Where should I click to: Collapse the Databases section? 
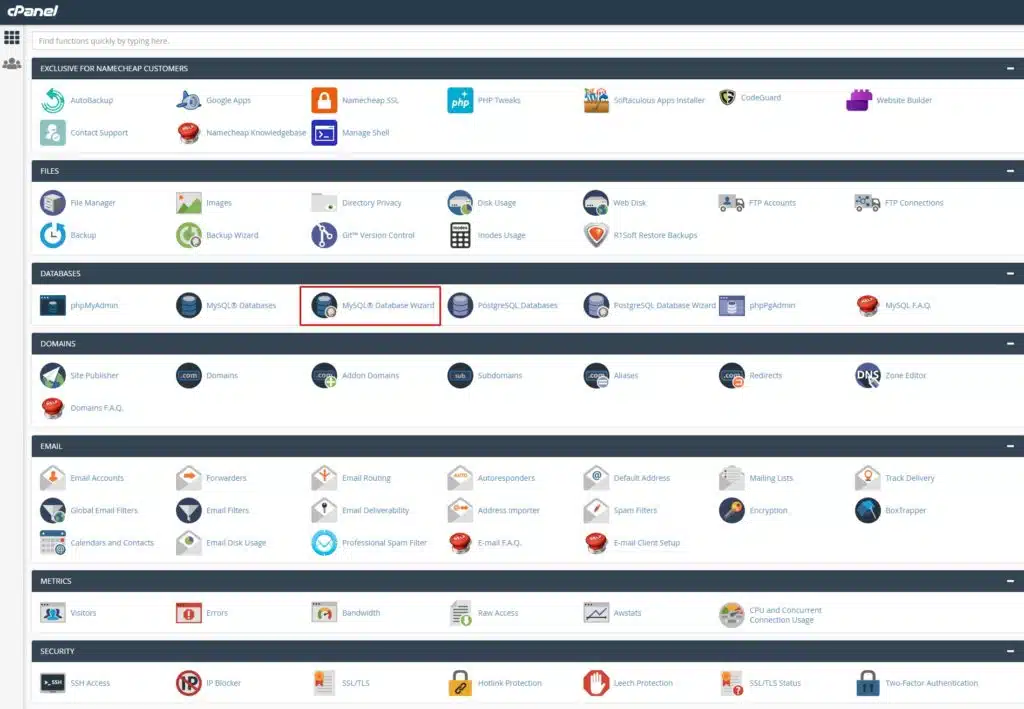(x=1010, y=274)
